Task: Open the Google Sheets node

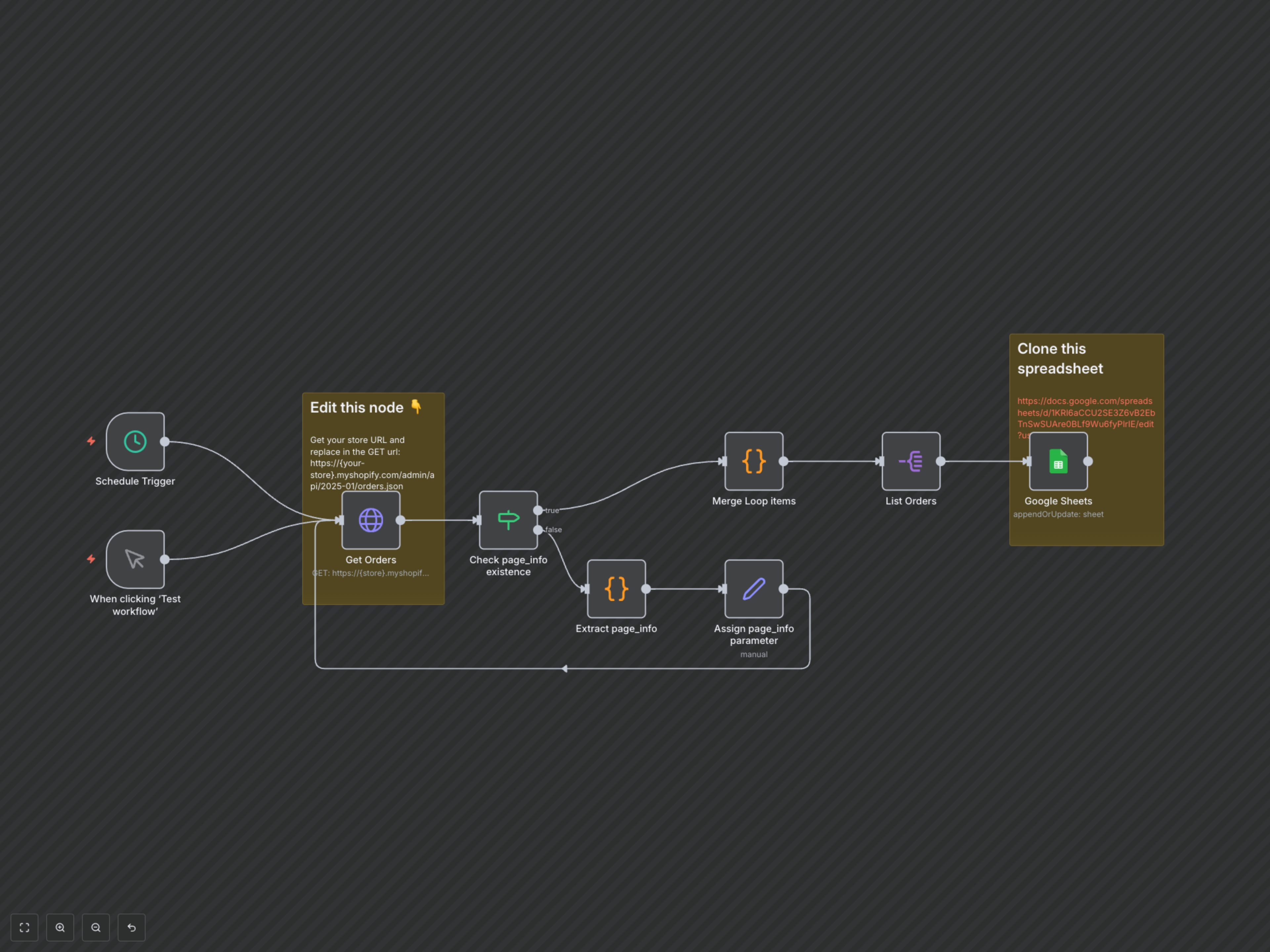Action: 1058,461
